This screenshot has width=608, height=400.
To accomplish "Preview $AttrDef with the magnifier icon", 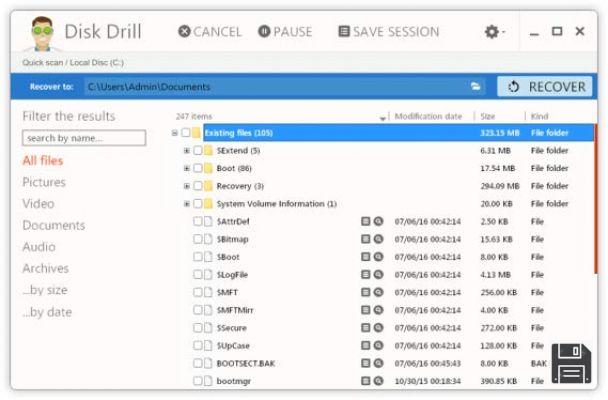I will tap(378, 221).
